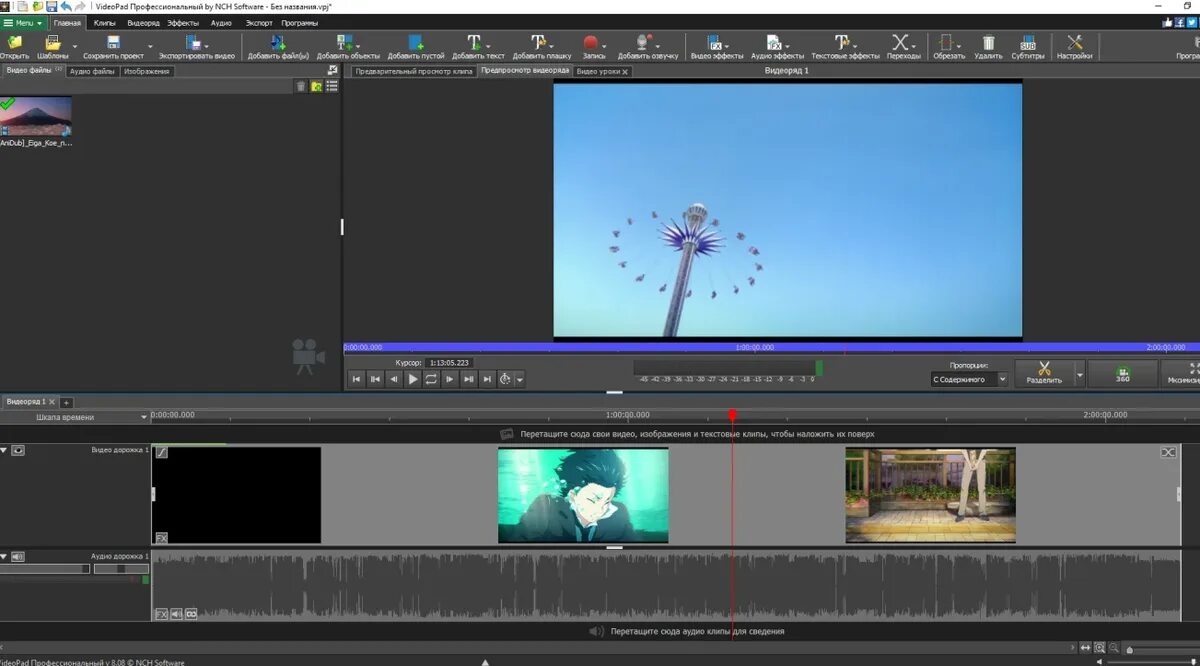Open the green Menu dropdown

[x=23, y=22]
